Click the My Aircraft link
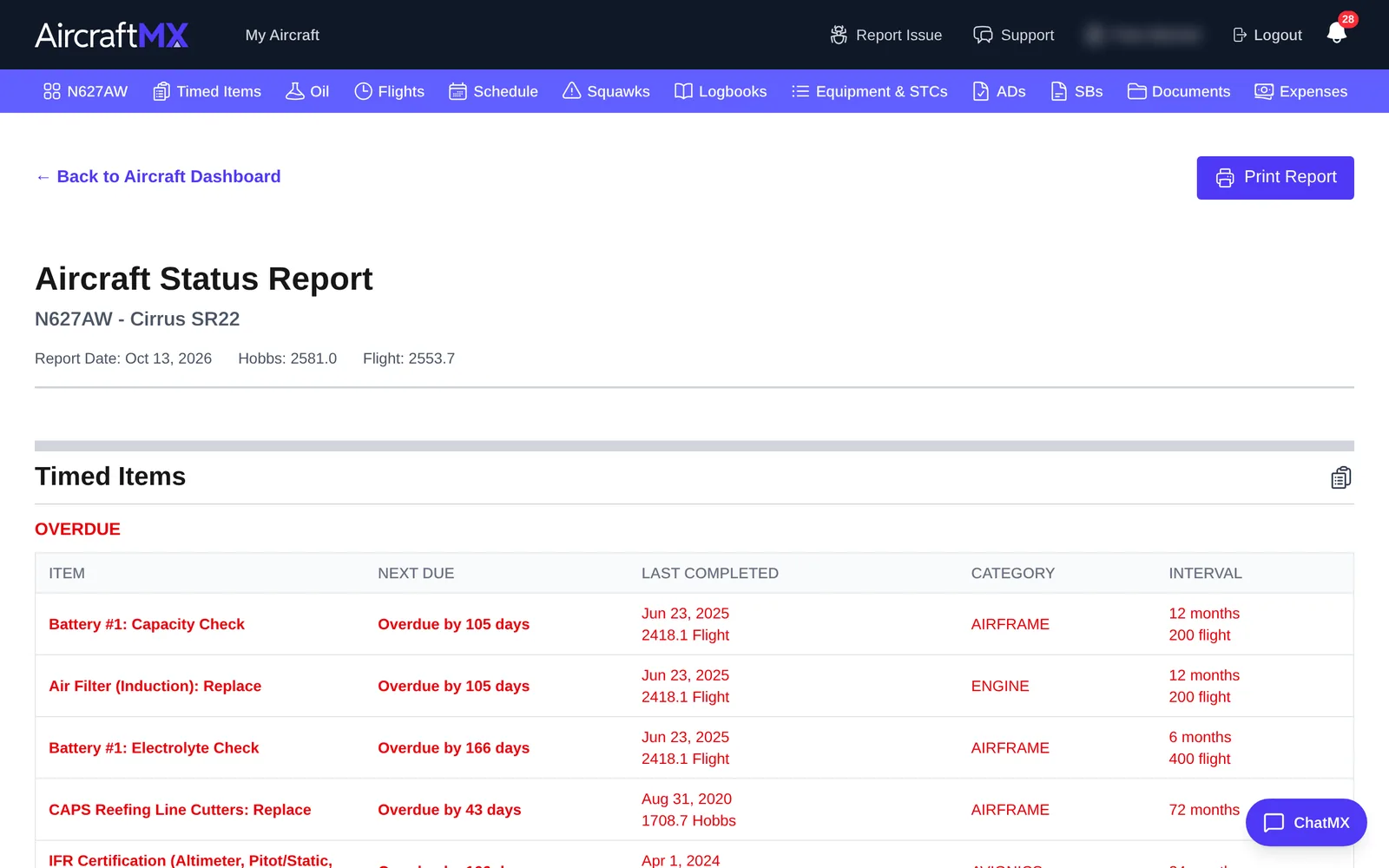 [x=282, y=35]
